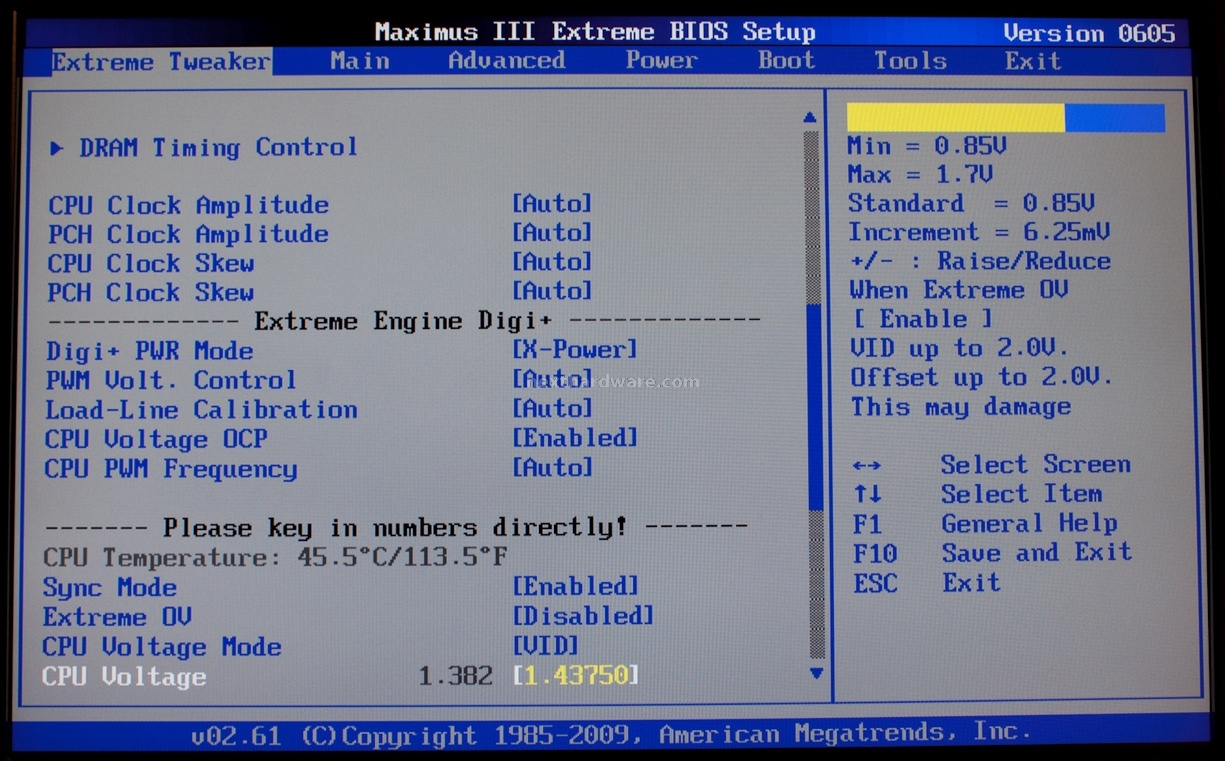Viewport: 1225px width, 761px height.
Task: Select the PCH Clock Skew label
Action: click(x=151, y=292)
